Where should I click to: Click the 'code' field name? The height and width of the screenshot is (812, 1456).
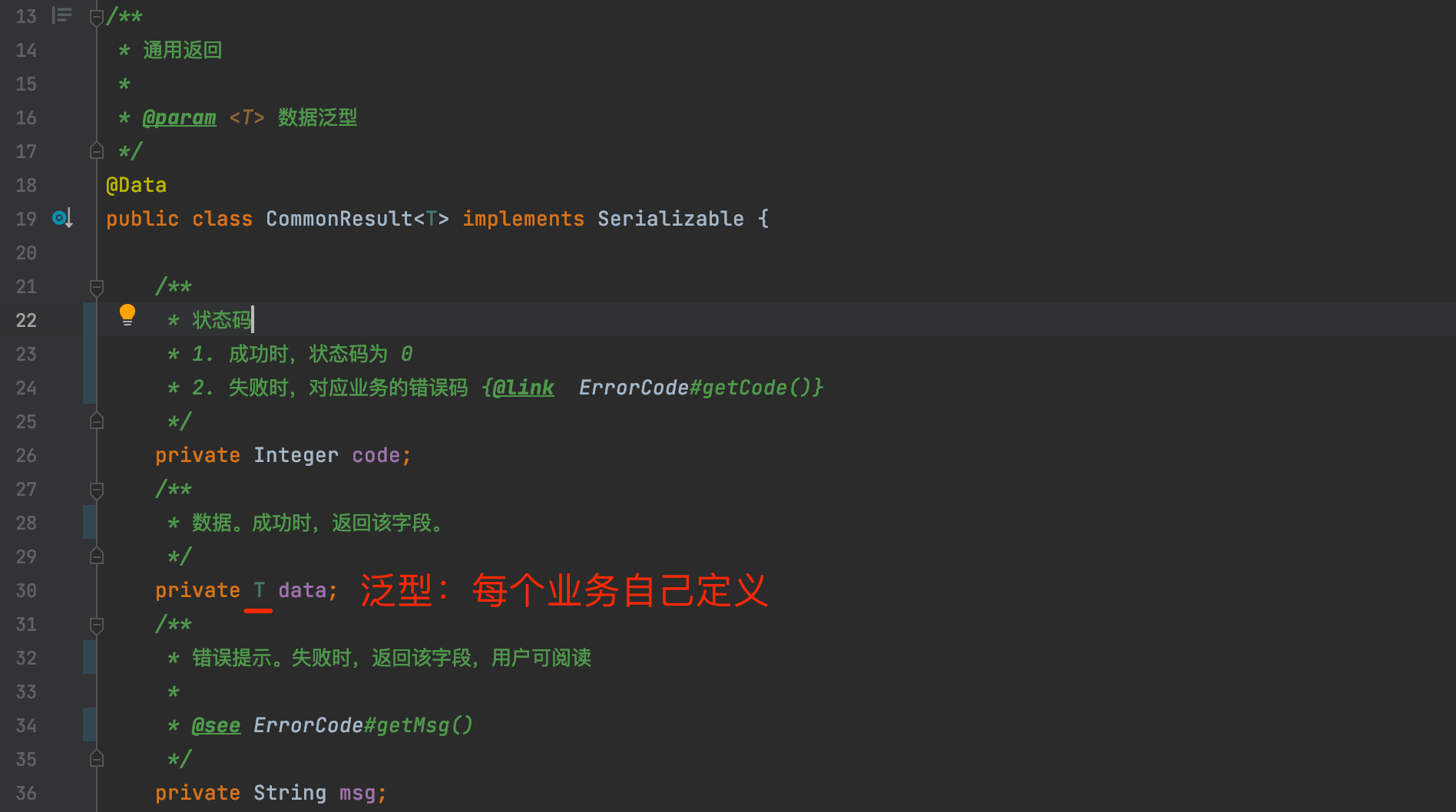pyautogui.click(x=376, y=455)
